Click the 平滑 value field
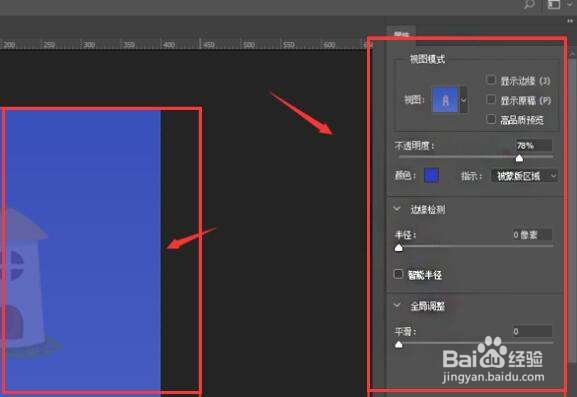577x397 pixels. [x=532, y=332]
